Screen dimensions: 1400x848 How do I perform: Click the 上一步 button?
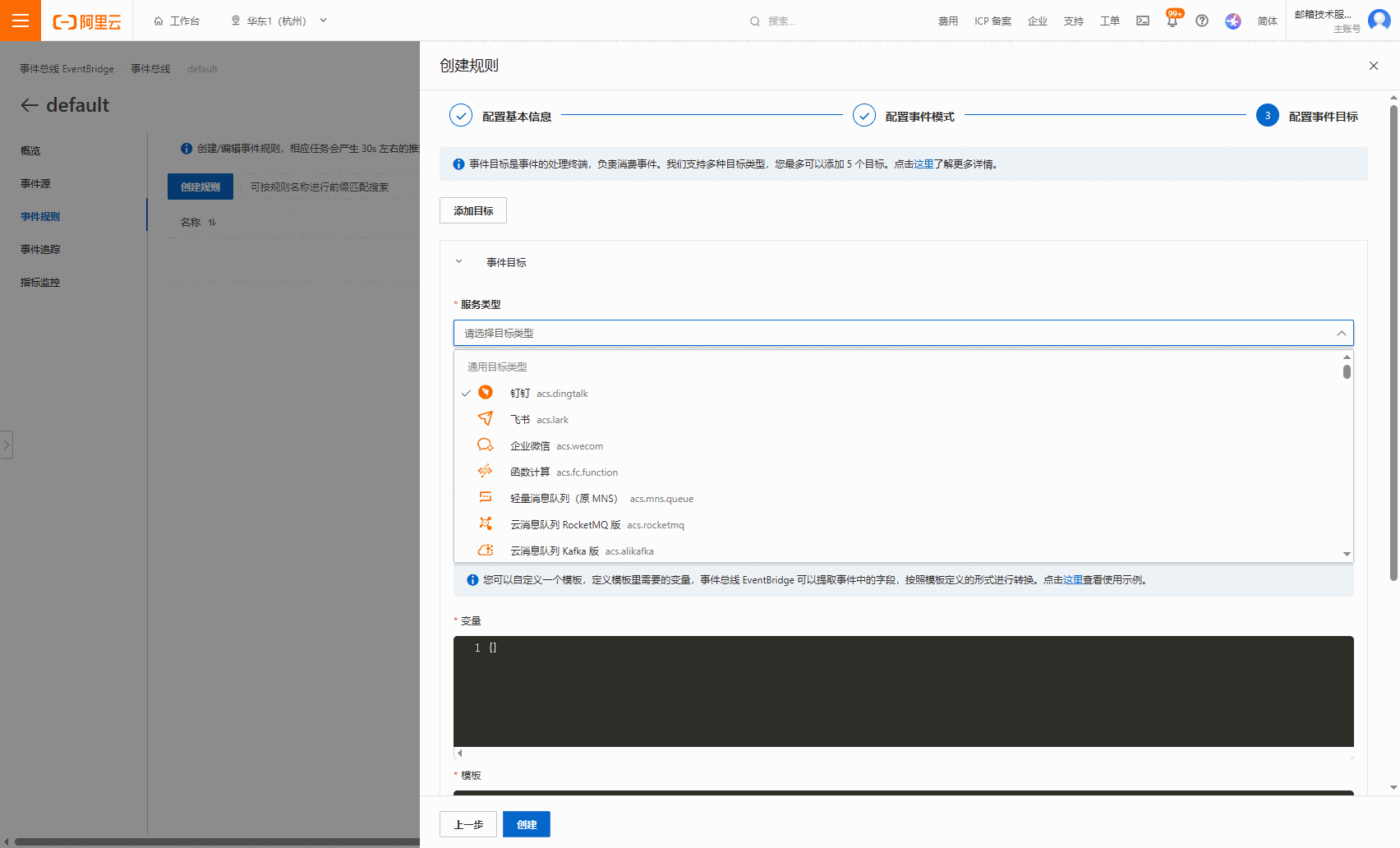468,824
